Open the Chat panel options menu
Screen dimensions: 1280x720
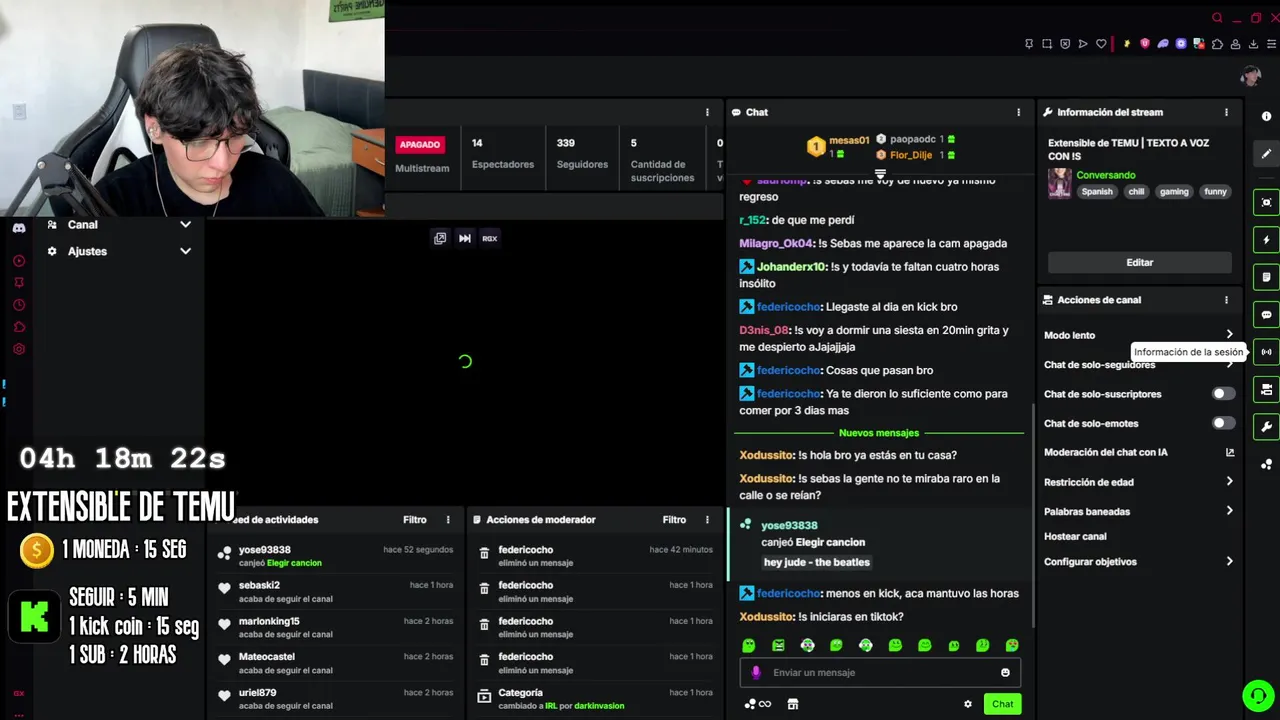click(x=1019, y=112)
